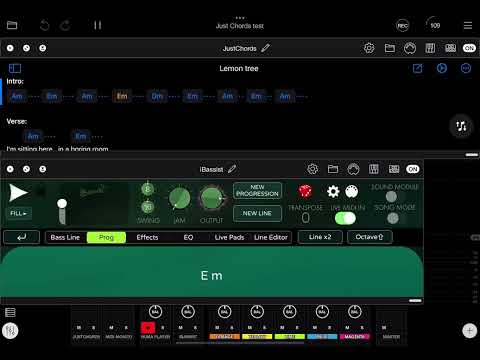Viewport: 480px width, 360px height.
Task: Click the TRANSPOSE value 0
Action: point(305,218)
